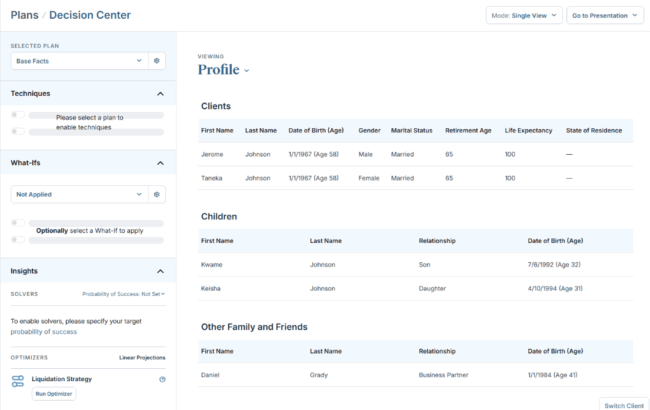
Task: Open settings gear beside Base Facts plan
Action: (x=157, y=61)
